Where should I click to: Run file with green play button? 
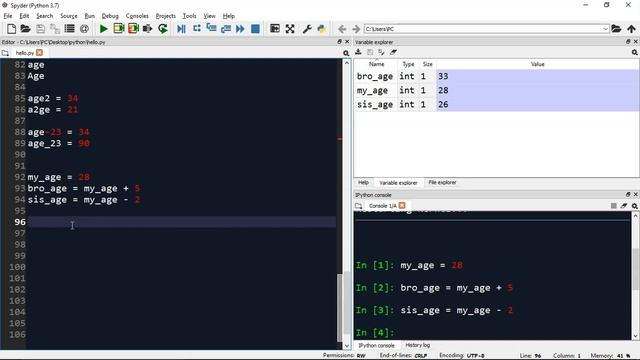[x=104, y=29]
